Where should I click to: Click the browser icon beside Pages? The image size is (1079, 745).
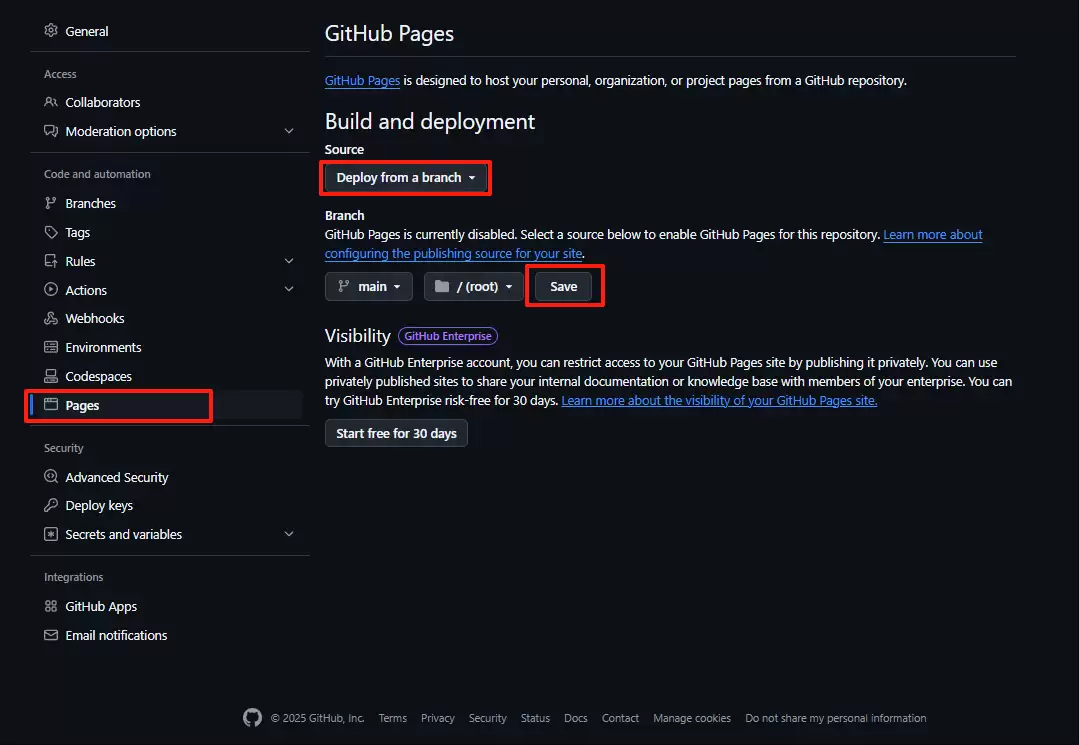(x=51, y=404)
